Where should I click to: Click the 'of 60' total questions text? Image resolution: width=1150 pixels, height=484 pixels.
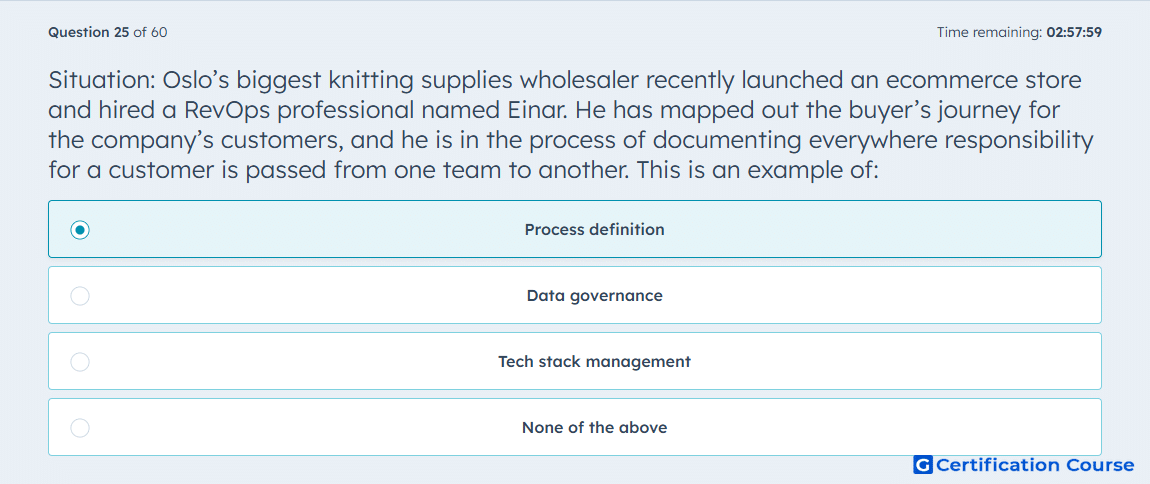coord(150,32)
